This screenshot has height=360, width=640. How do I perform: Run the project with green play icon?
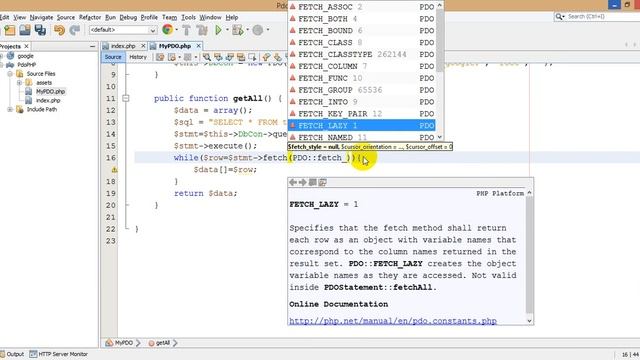click(x=218, y=30)
